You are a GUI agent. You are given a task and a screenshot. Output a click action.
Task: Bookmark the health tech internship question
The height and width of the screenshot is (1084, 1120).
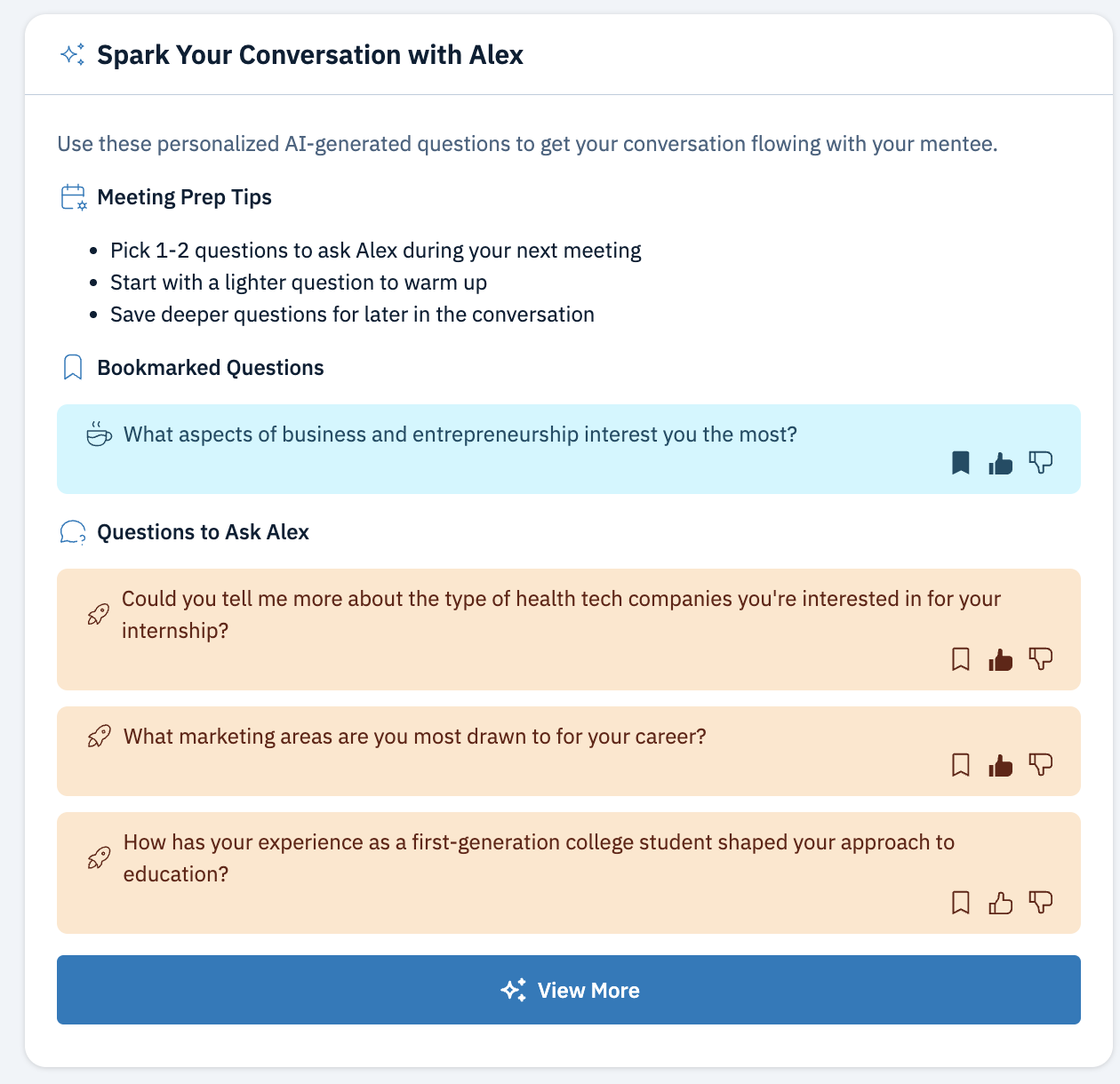[960, 659]
